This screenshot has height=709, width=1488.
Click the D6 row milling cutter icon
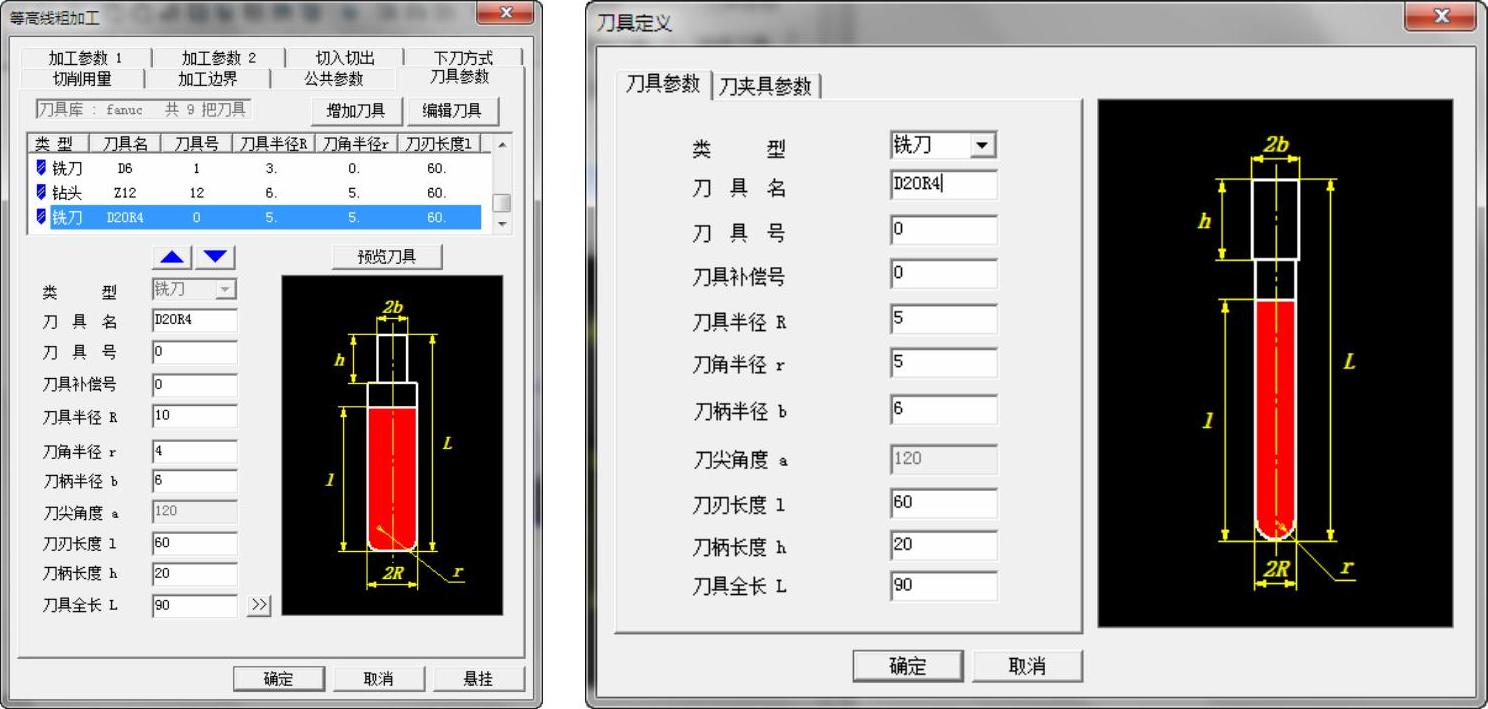41,168
